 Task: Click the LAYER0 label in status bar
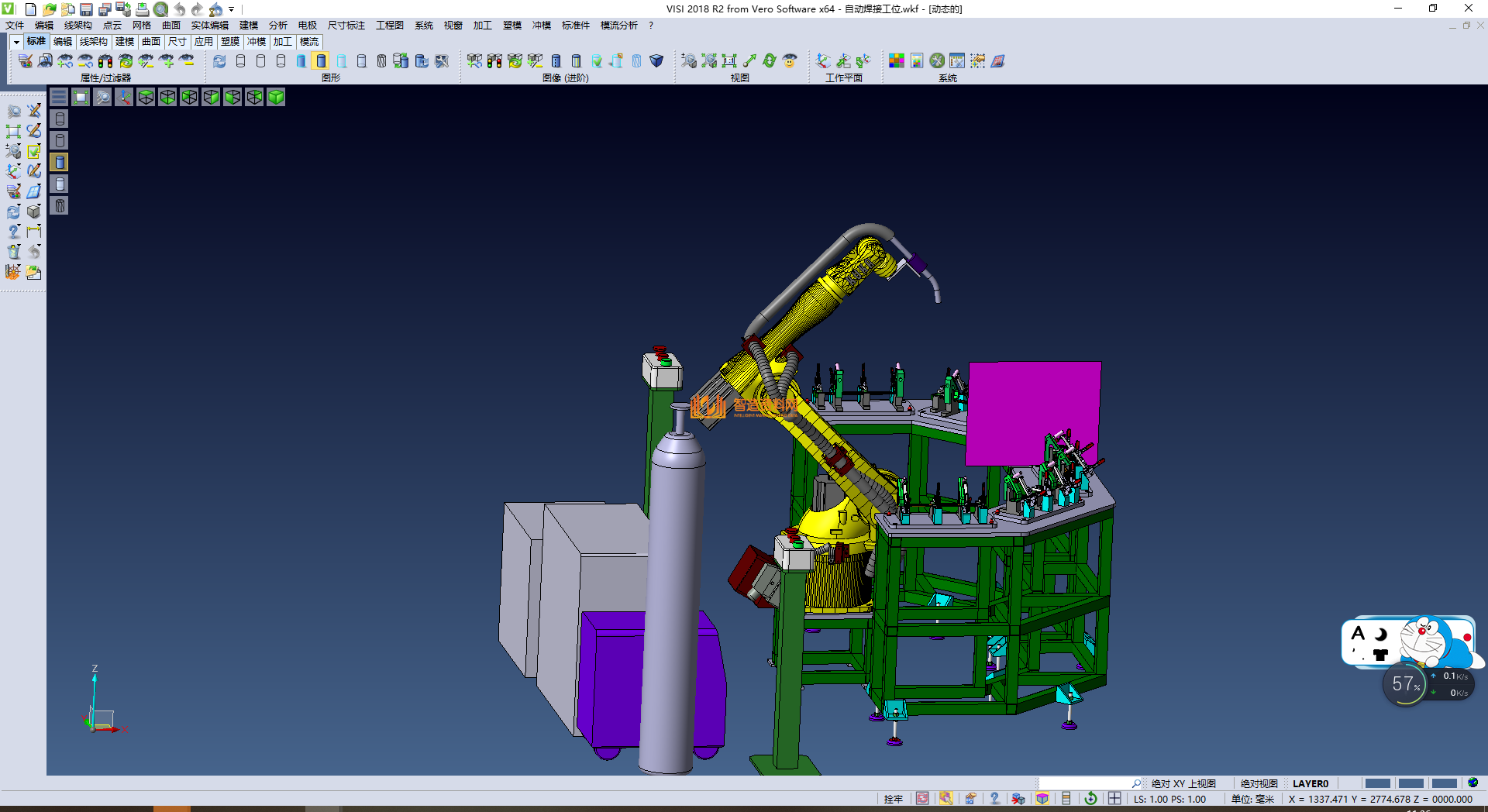pyautogui.click(x=1310, y=783)
